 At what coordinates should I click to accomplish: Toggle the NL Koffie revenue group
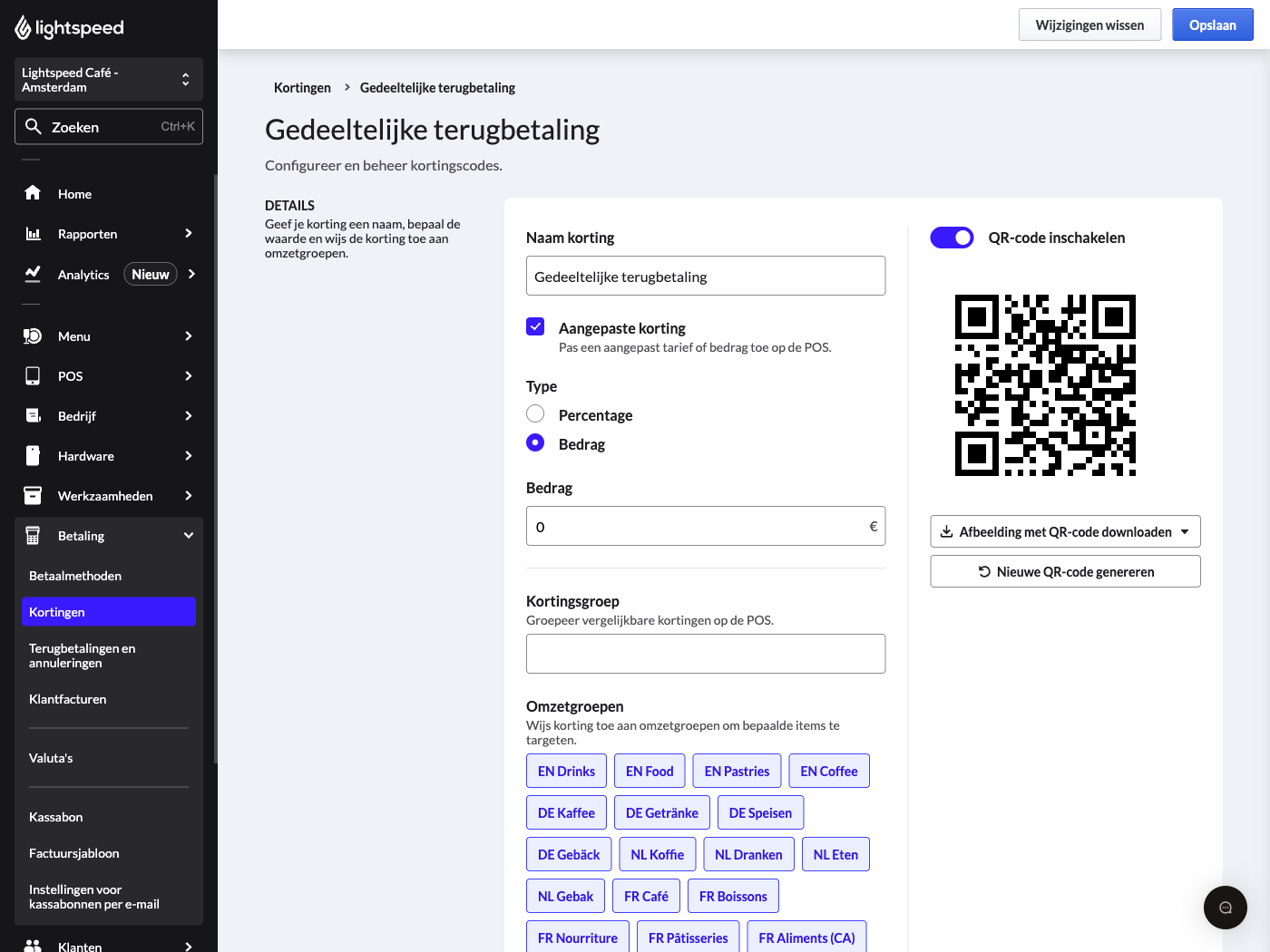click(658, 854)
